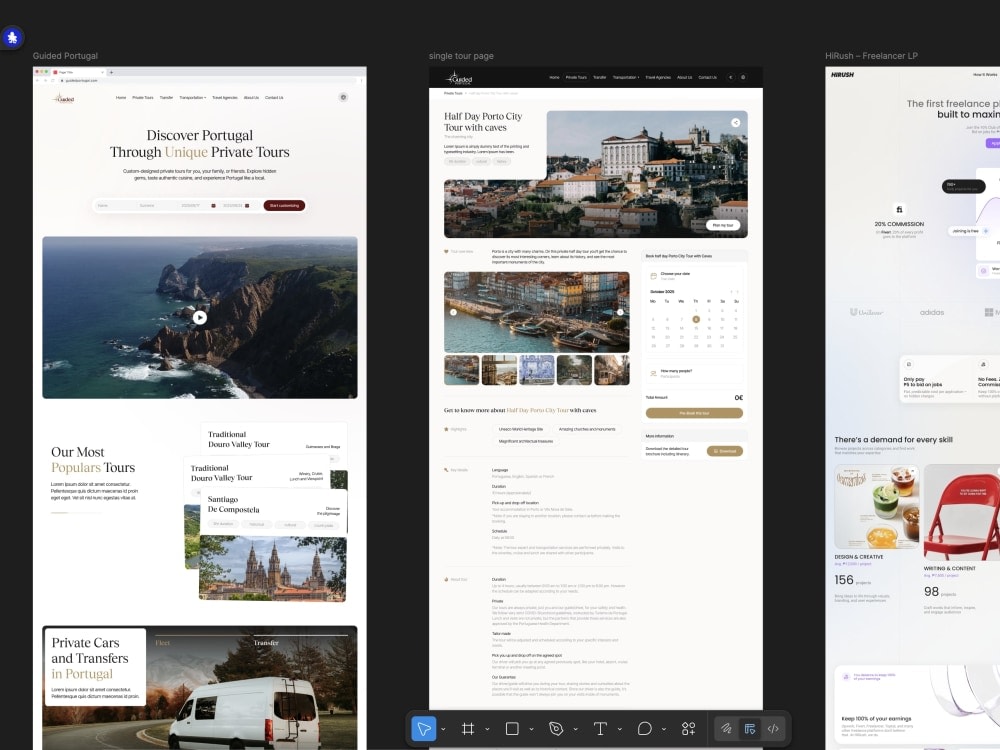The height and width of the screenshot is (750, 1000).
Task: Select the Pen tool
Action: tap(555, 728)
